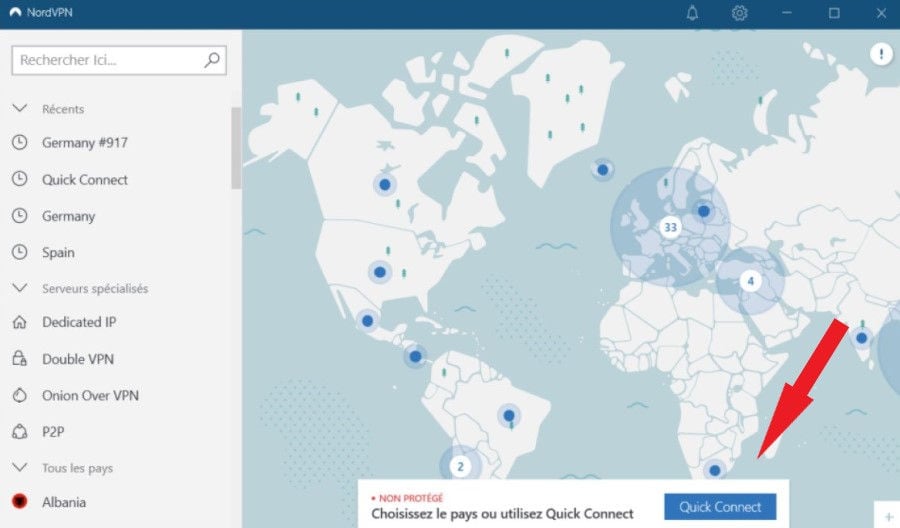
Task: Select Spain from recent connections
Action: (58, 253)
